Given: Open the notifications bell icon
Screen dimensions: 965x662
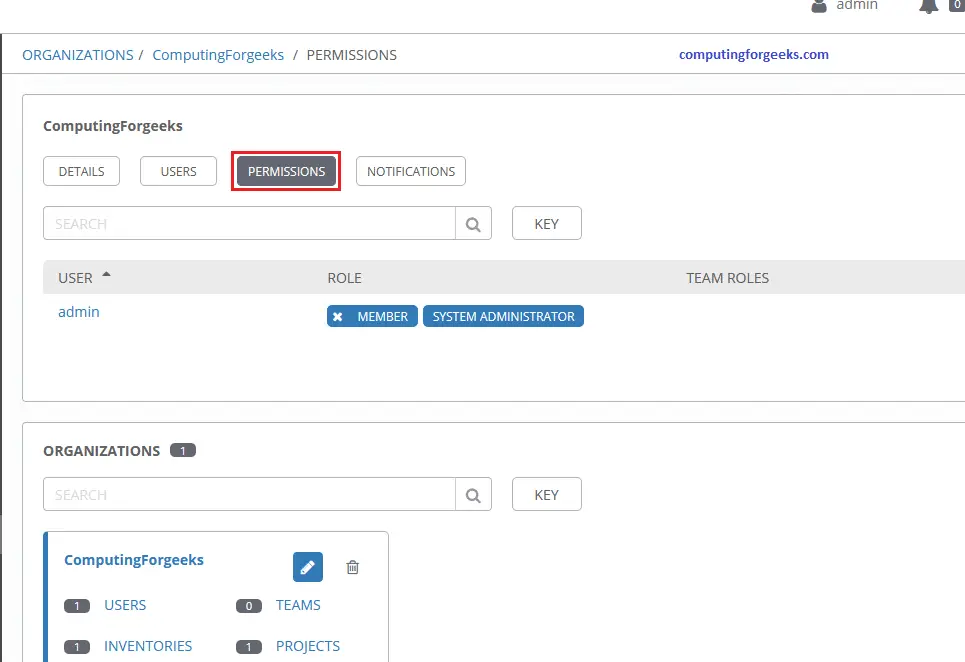Looking at the screenshot, I should [929, 6].
